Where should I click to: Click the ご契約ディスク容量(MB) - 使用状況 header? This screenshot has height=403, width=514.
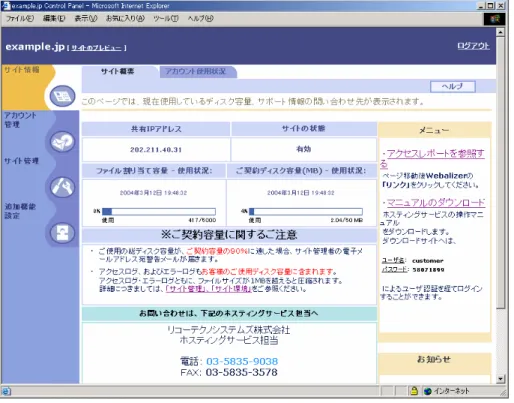301,171
